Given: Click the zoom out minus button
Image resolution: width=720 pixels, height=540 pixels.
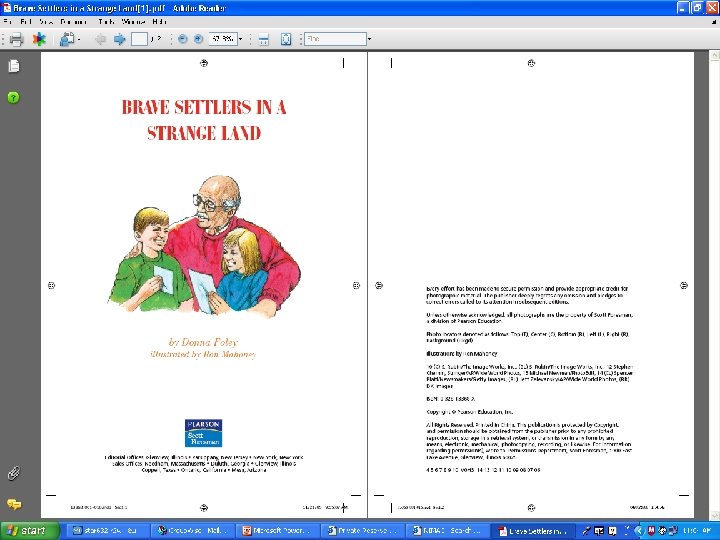Looking at the screenshot, I should (182, 39).
